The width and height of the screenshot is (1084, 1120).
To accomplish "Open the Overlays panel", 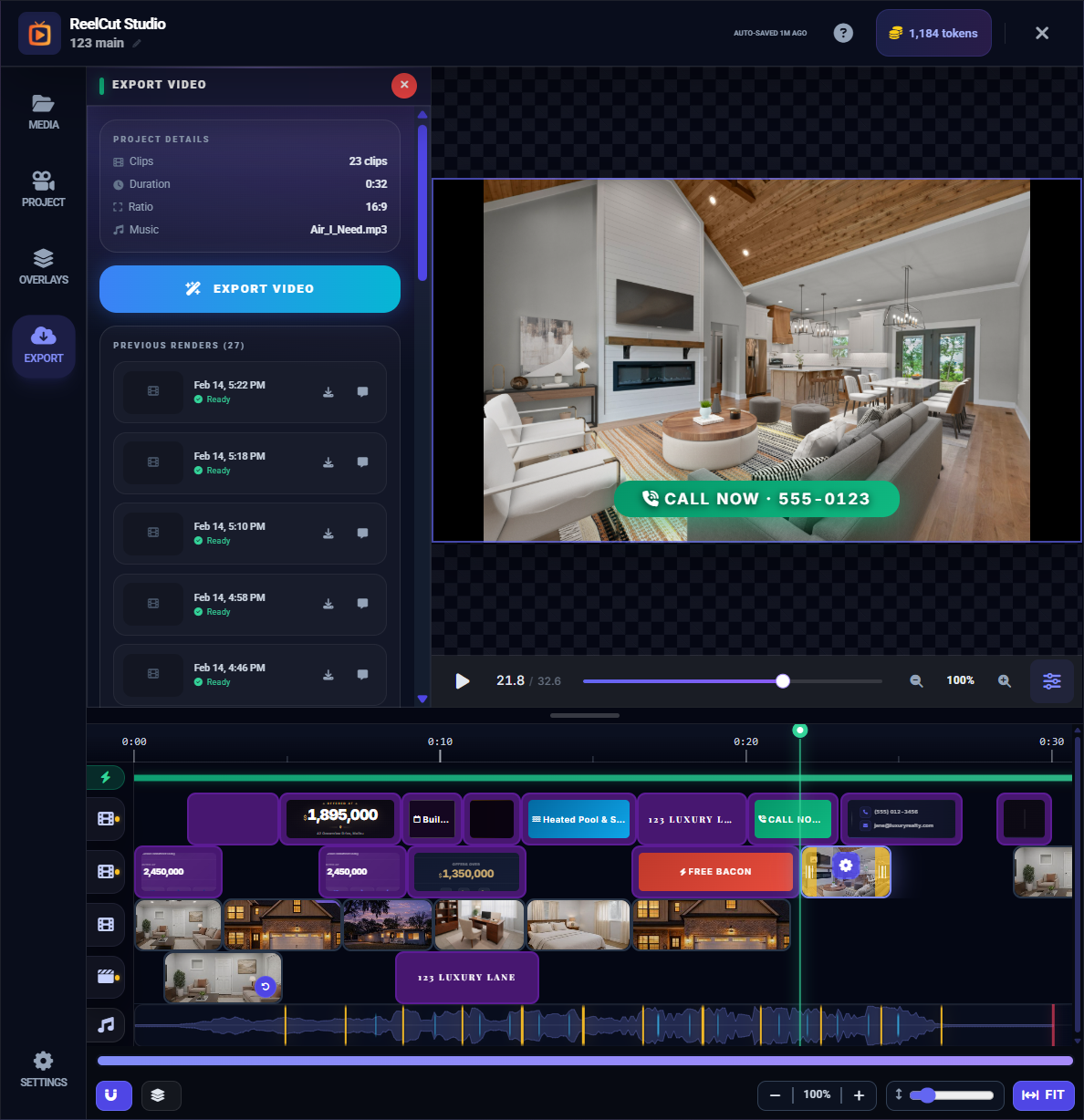I will 43,265.
